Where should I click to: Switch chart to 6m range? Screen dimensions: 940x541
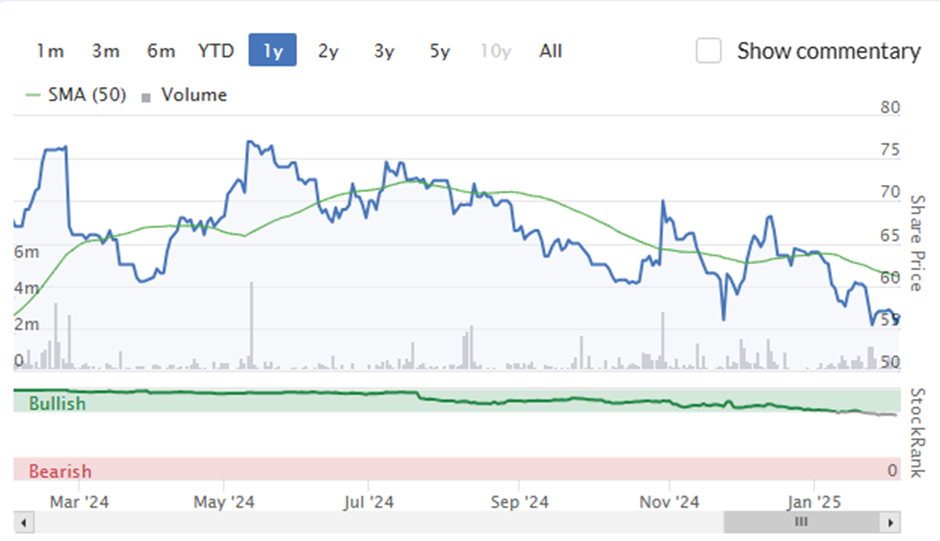tap(161, 51)
